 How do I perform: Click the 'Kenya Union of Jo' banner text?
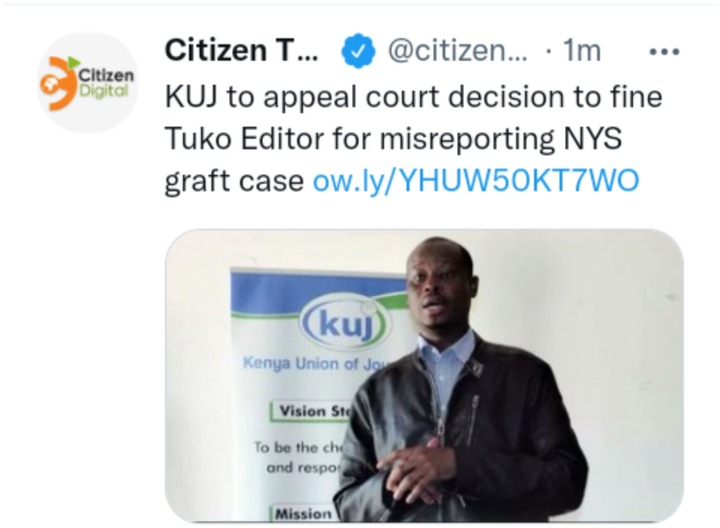[317, 363]
